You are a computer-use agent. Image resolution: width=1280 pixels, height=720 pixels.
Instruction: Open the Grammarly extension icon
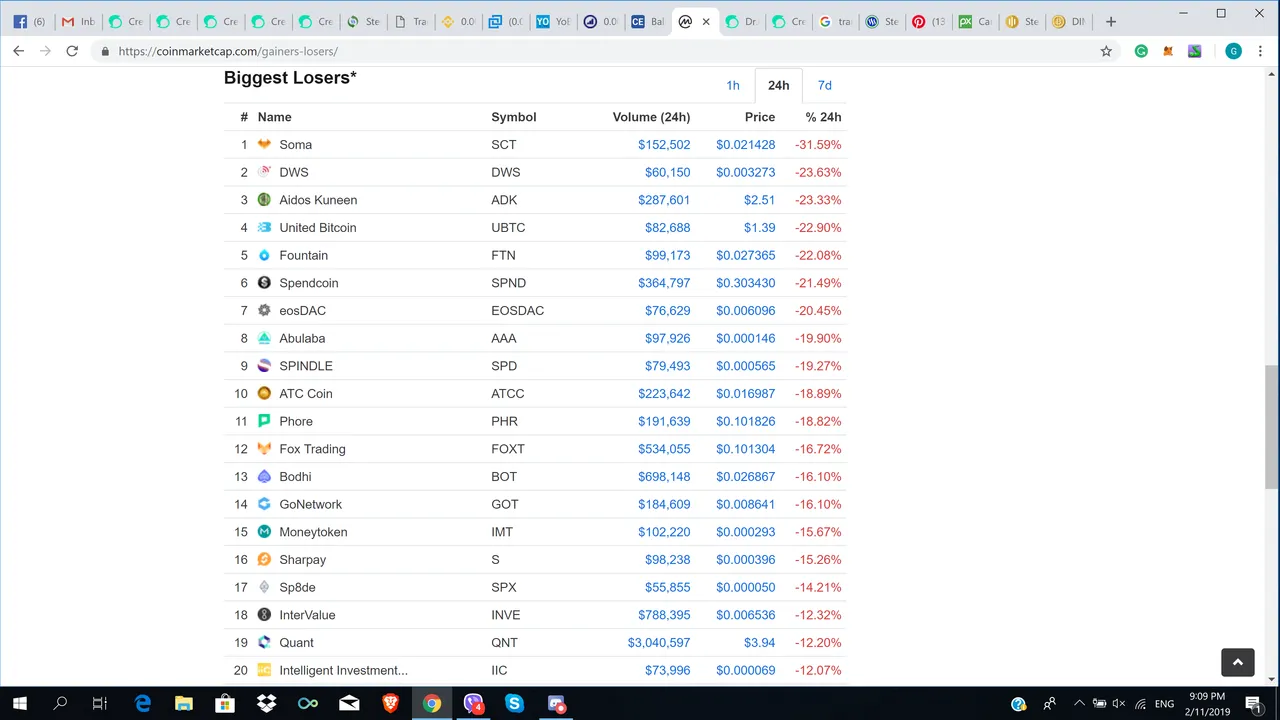(1141, 51)
